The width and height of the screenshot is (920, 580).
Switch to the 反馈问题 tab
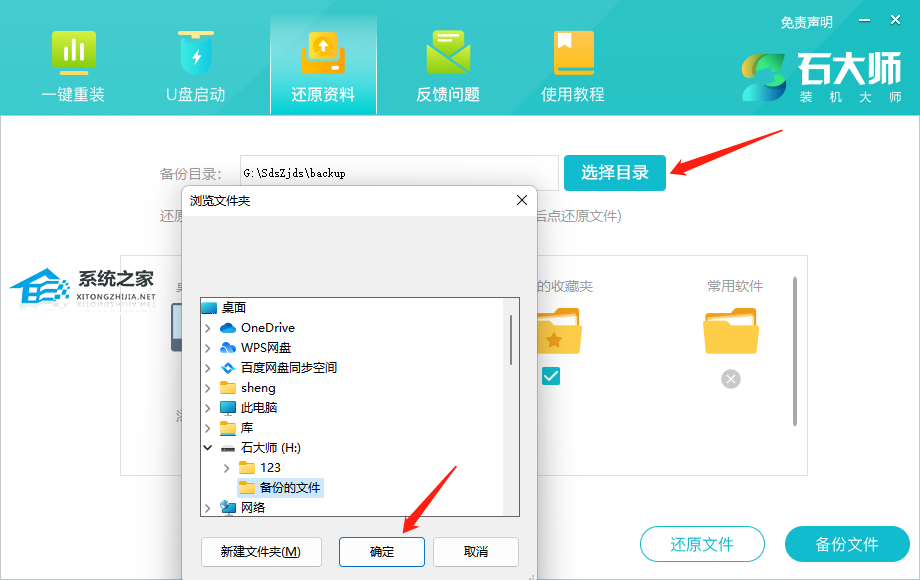click(x=448, y=65)
